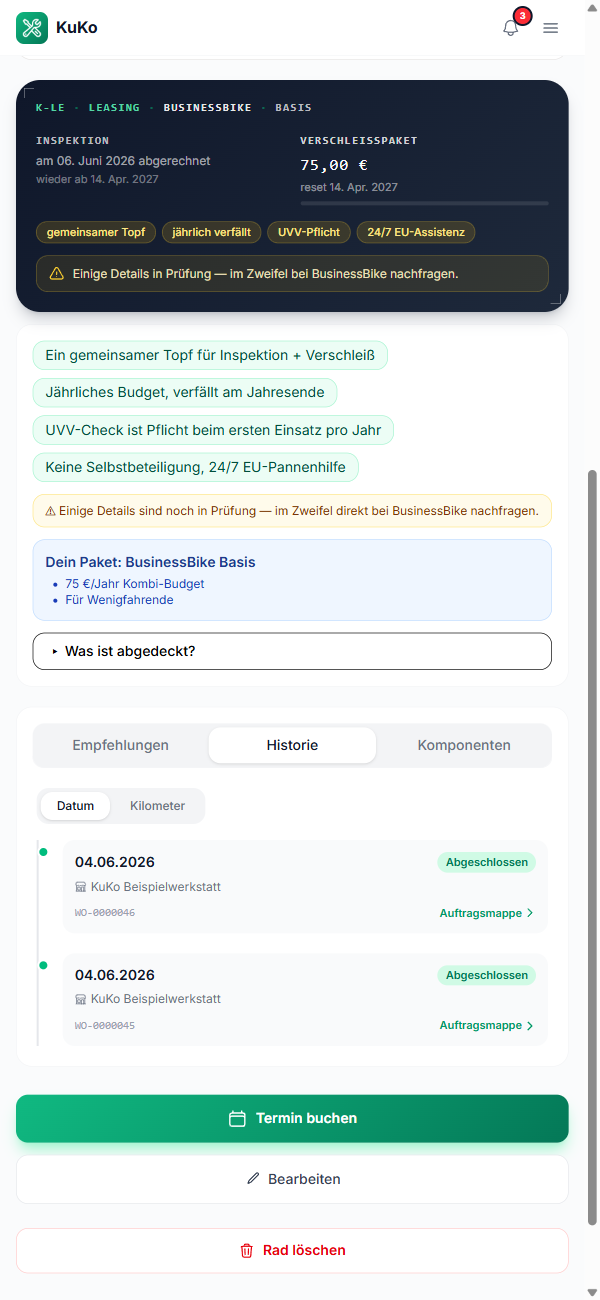
Task: Click the Rad löschen button
Action: coord(292,1250)
